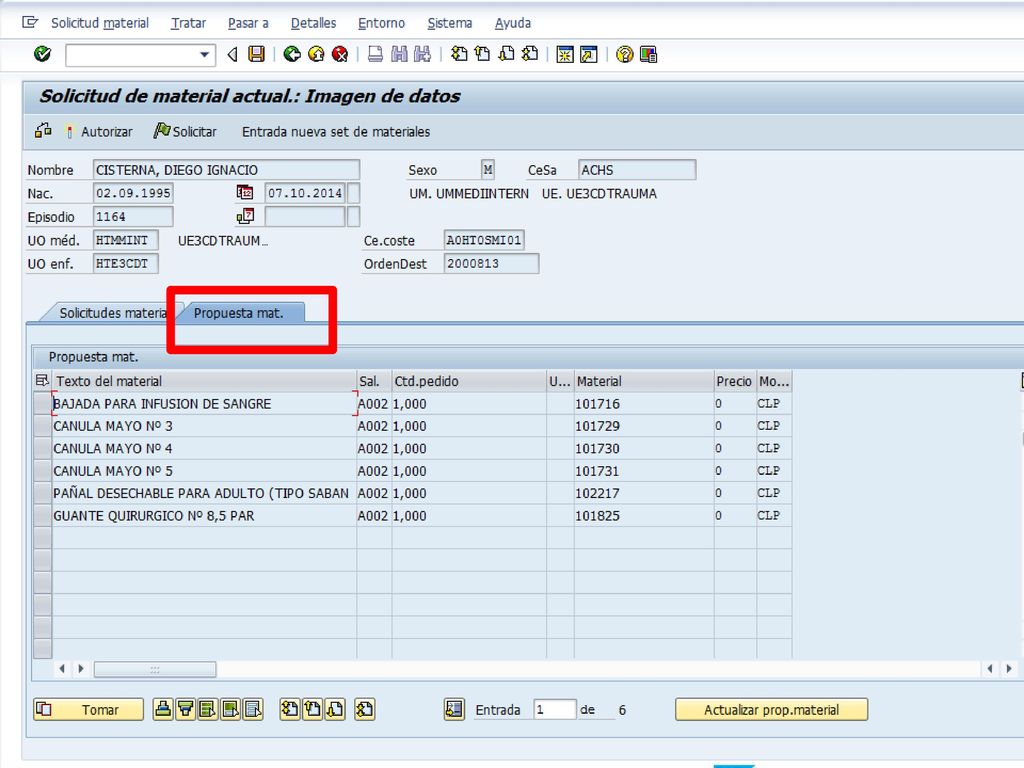Click the Actualizar prop.material button
1024x768 pixels.
[x=771, y=709]
